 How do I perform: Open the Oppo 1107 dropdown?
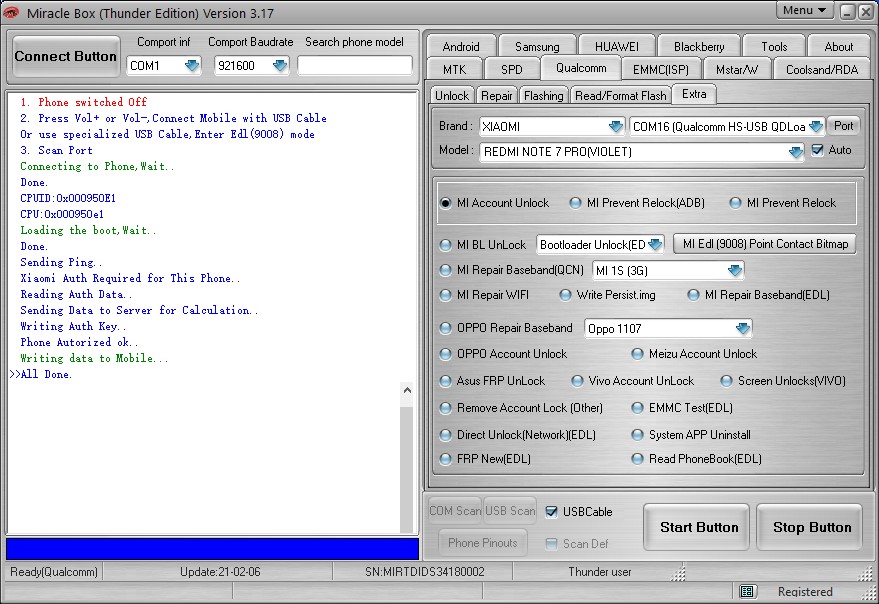pyautogui.click(x=743, y=328)
